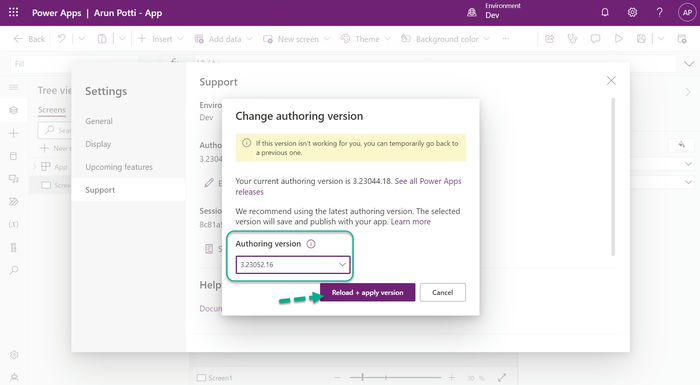The height and width of the screenshot is (385, 700).
Task: Click the property dropdown Fill field
Action: pyautogui.click(x=74, y=64)
